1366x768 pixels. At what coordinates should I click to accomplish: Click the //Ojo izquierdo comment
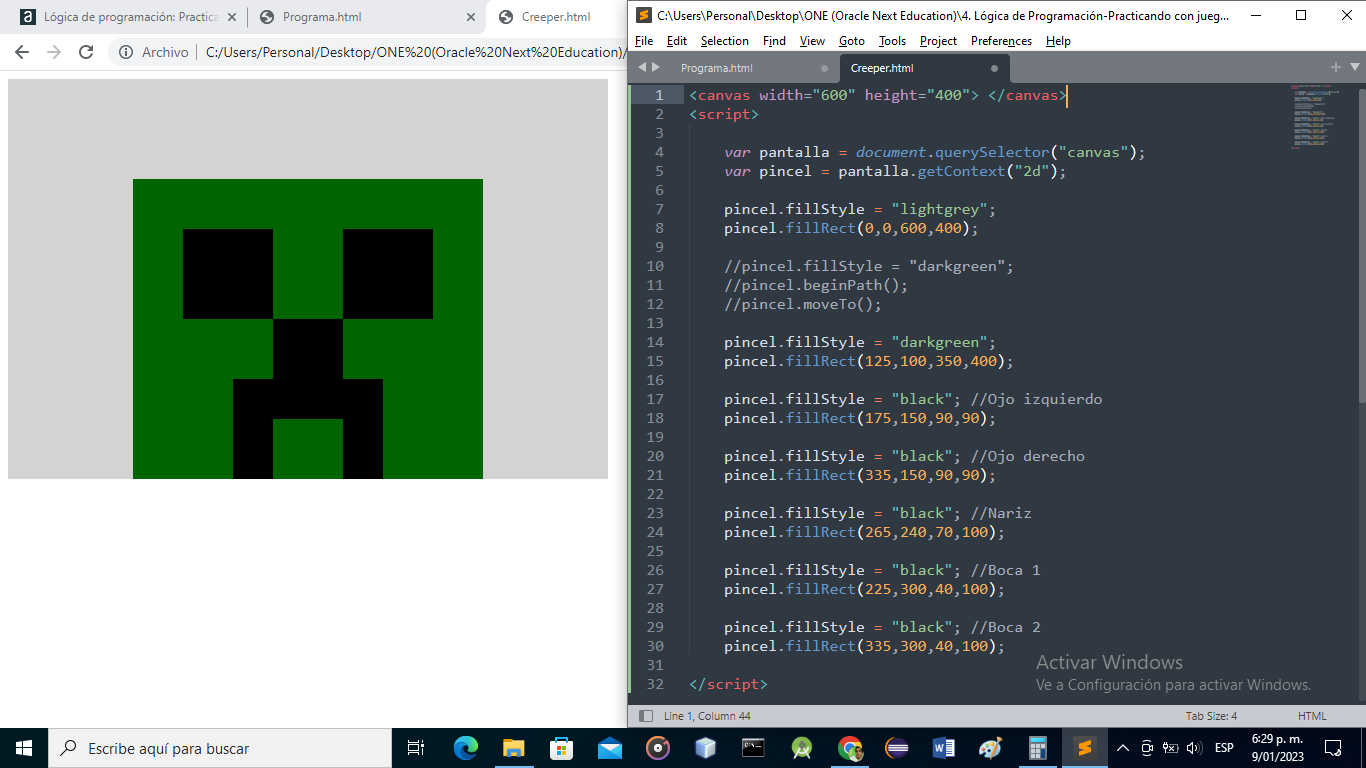(x=1036, y=399)
